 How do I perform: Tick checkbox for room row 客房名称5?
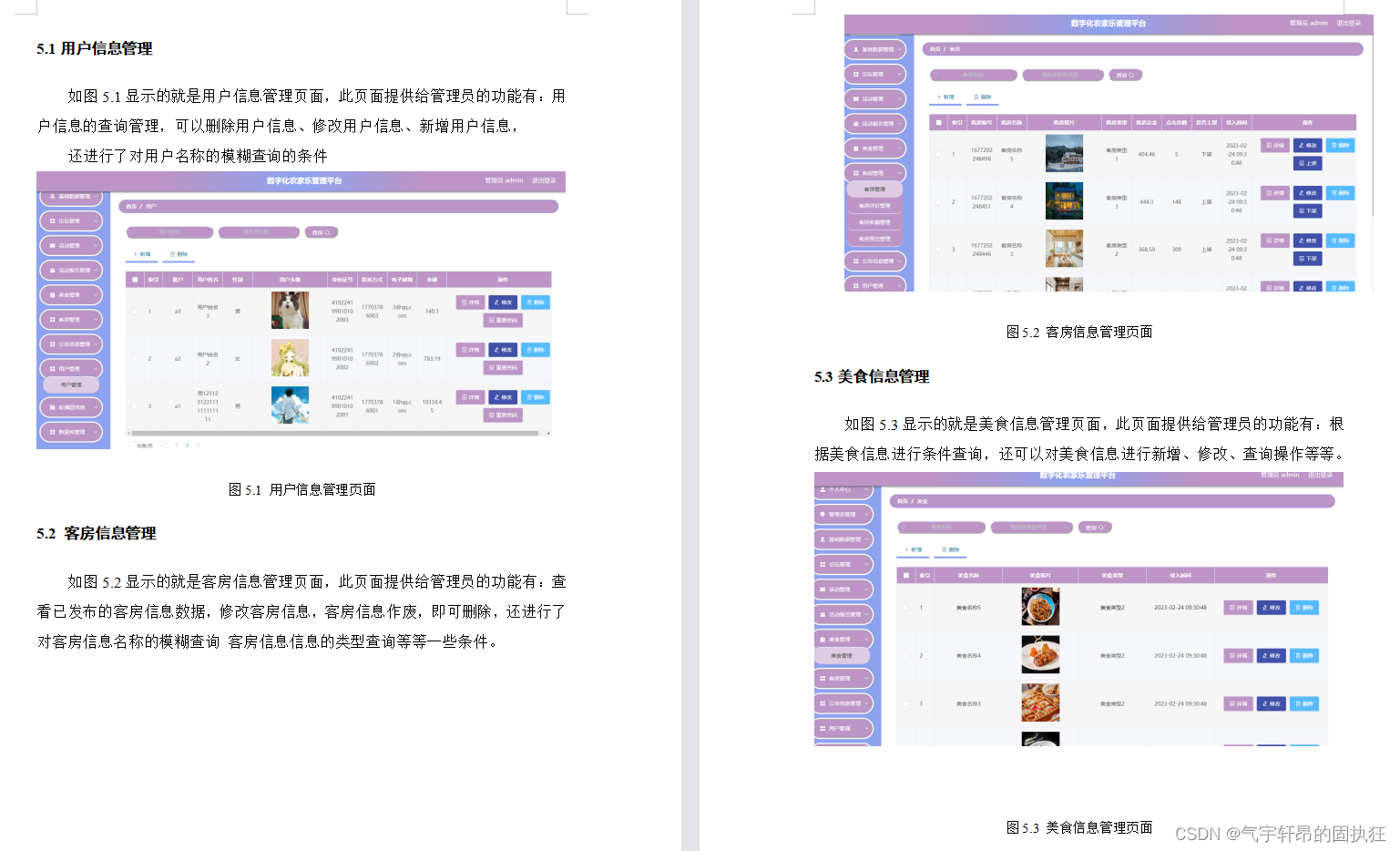point(938,154)
